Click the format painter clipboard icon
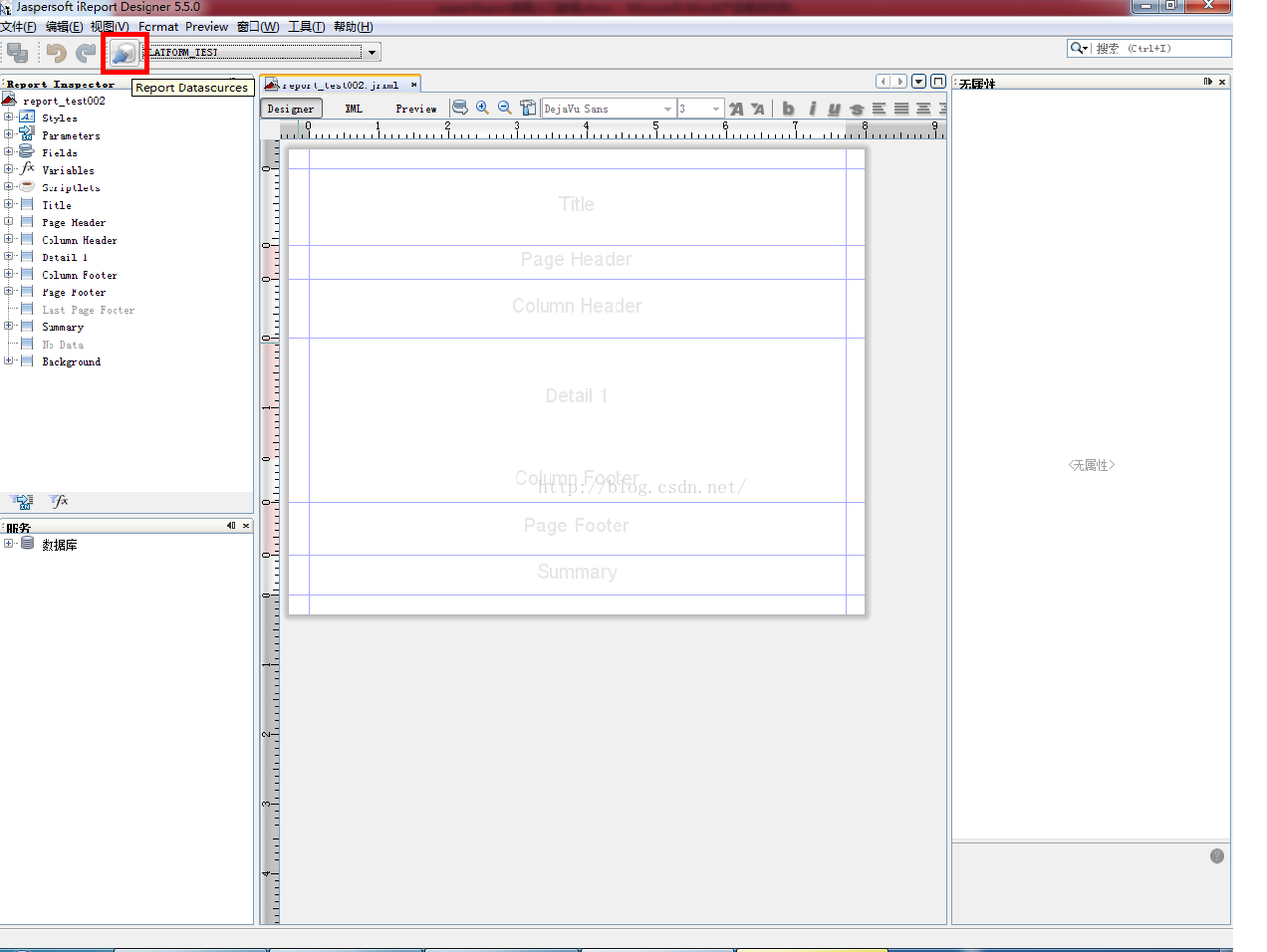This screenshot has width=1267, height=952. 528,108
